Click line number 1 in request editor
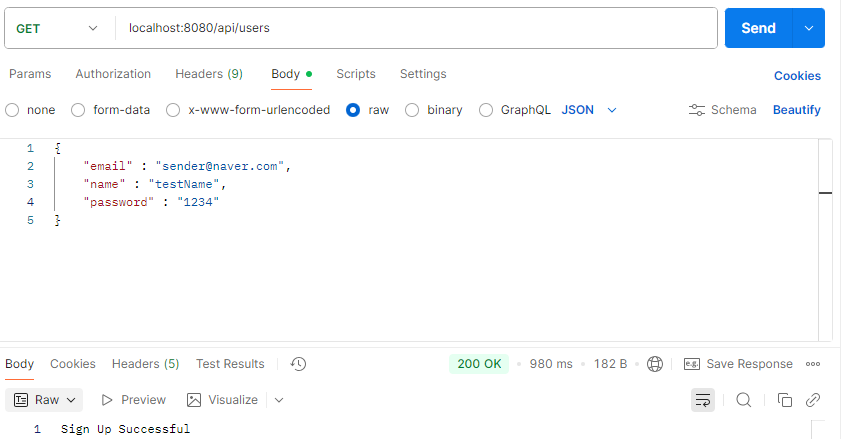 [x=30, y=148]
